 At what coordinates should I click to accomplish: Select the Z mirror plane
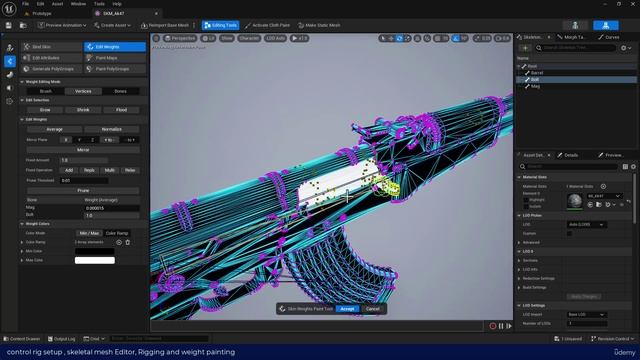pos(92,140)
